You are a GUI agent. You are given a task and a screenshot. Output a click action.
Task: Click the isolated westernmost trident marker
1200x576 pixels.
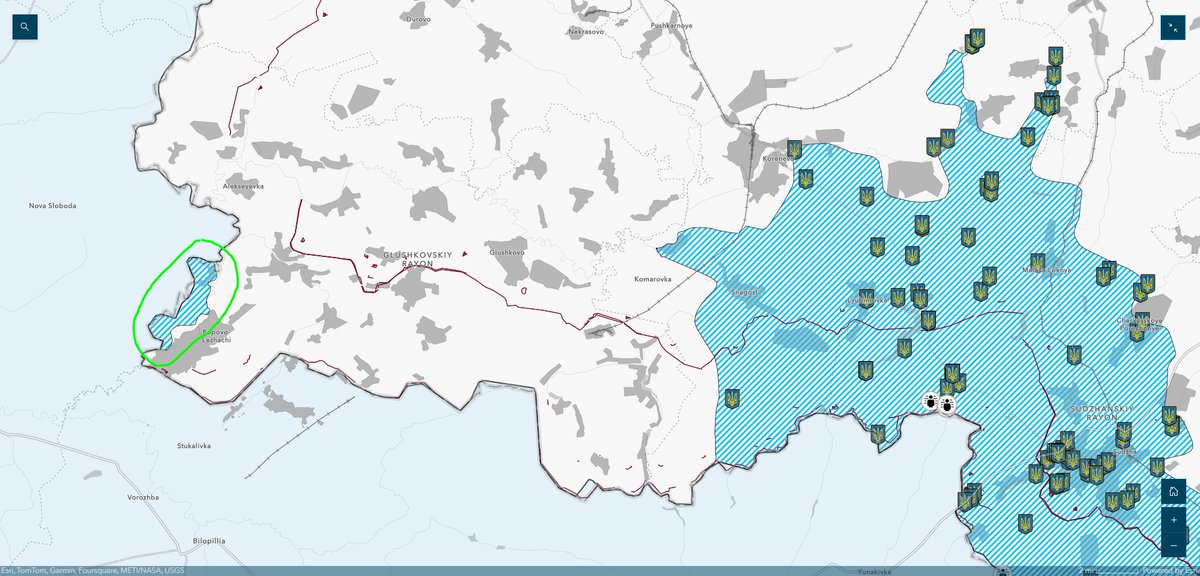pos(731,398)
